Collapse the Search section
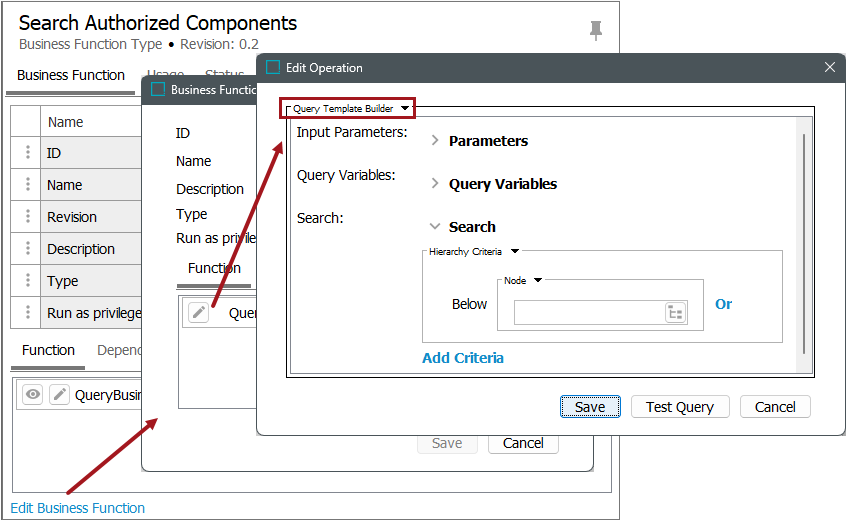This screenshot has width=846, height=520. pos(435,227)
